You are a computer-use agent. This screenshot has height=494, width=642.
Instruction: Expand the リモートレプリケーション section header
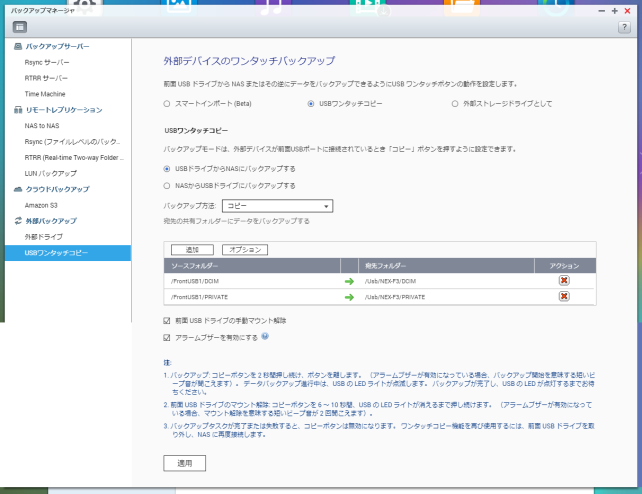pyautogui.click(x=64, y=110)
